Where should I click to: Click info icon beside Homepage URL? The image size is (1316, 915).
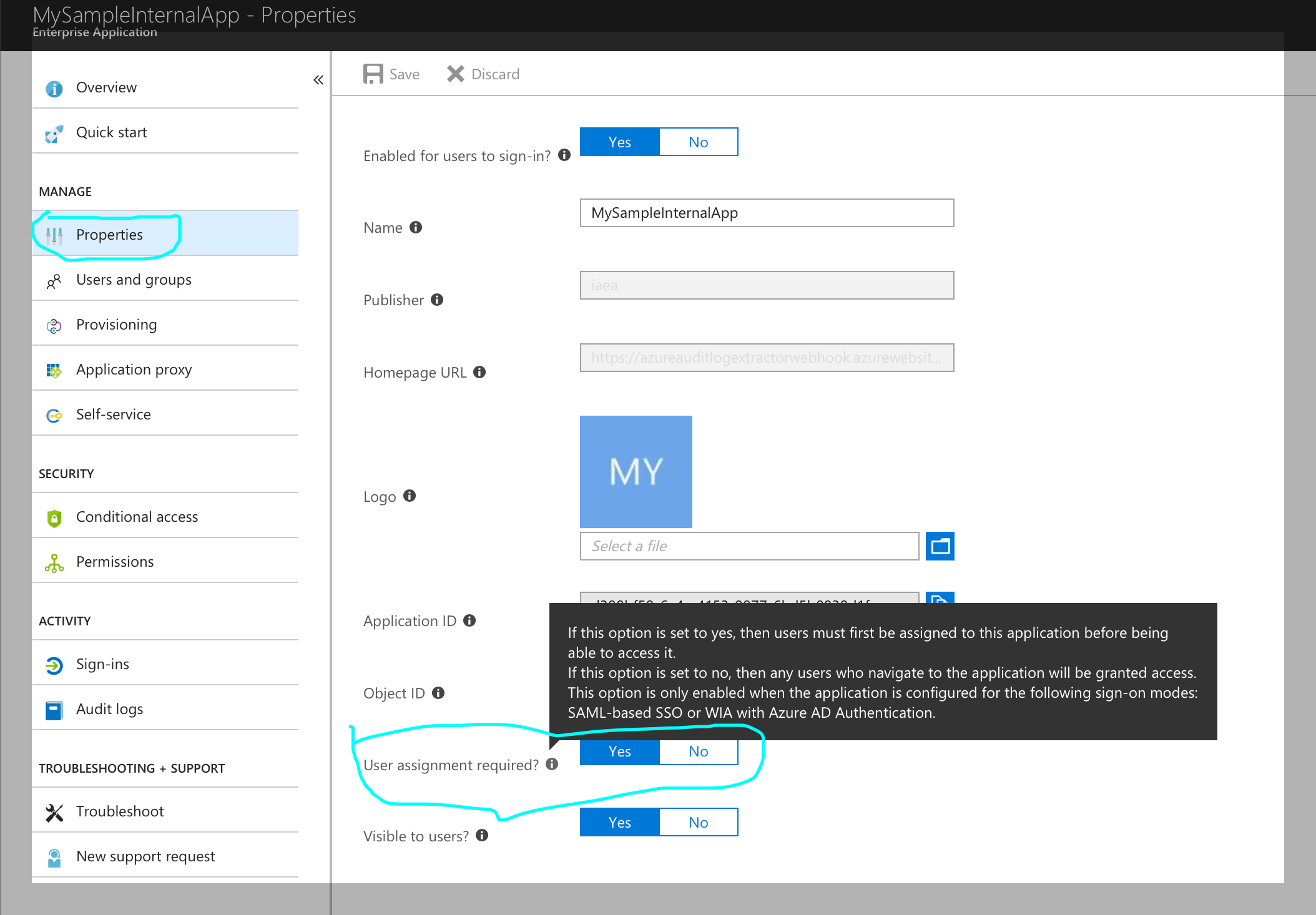479,372
